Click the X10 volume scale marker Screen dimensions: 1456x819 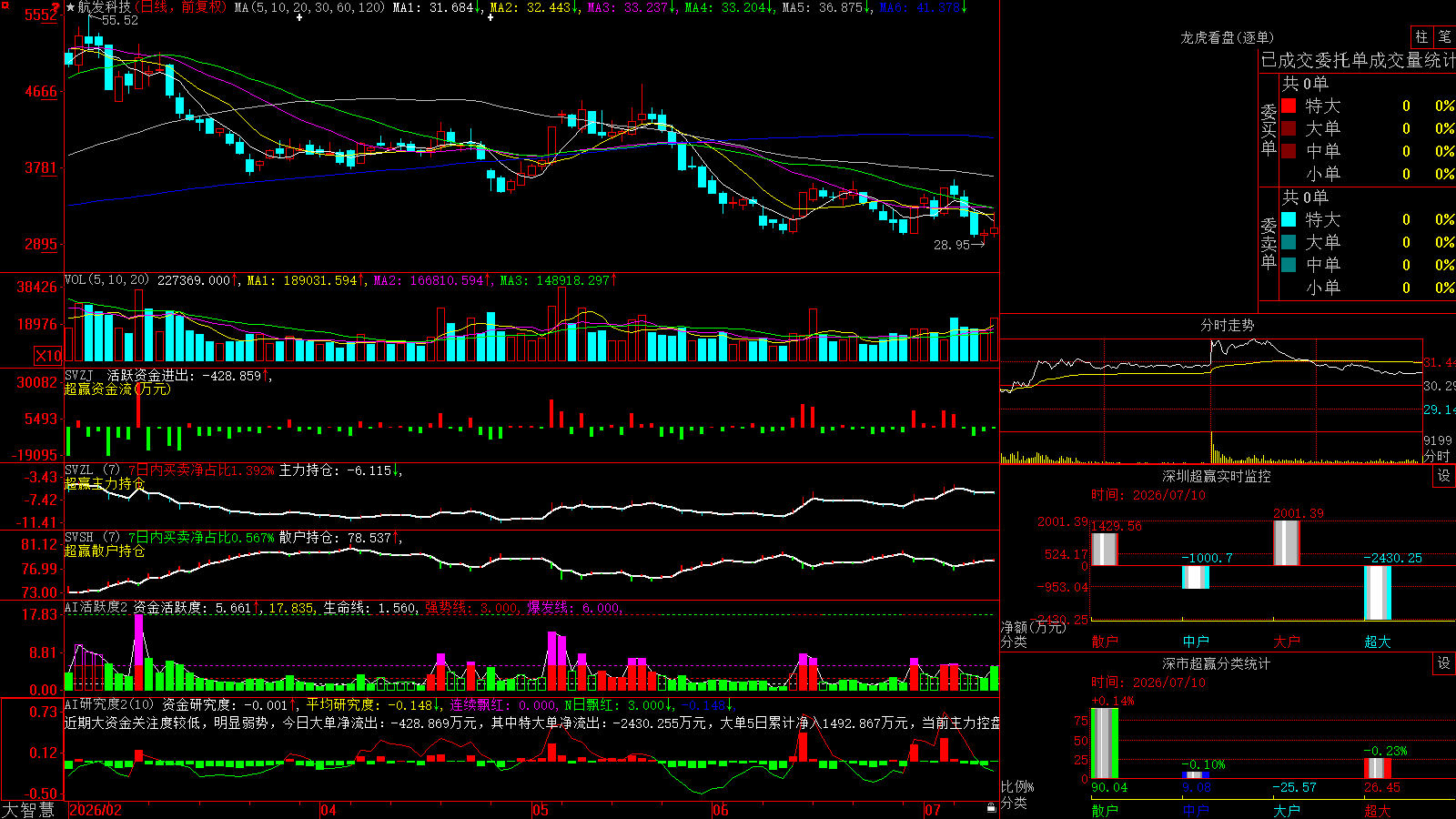(x=48, y=356)
